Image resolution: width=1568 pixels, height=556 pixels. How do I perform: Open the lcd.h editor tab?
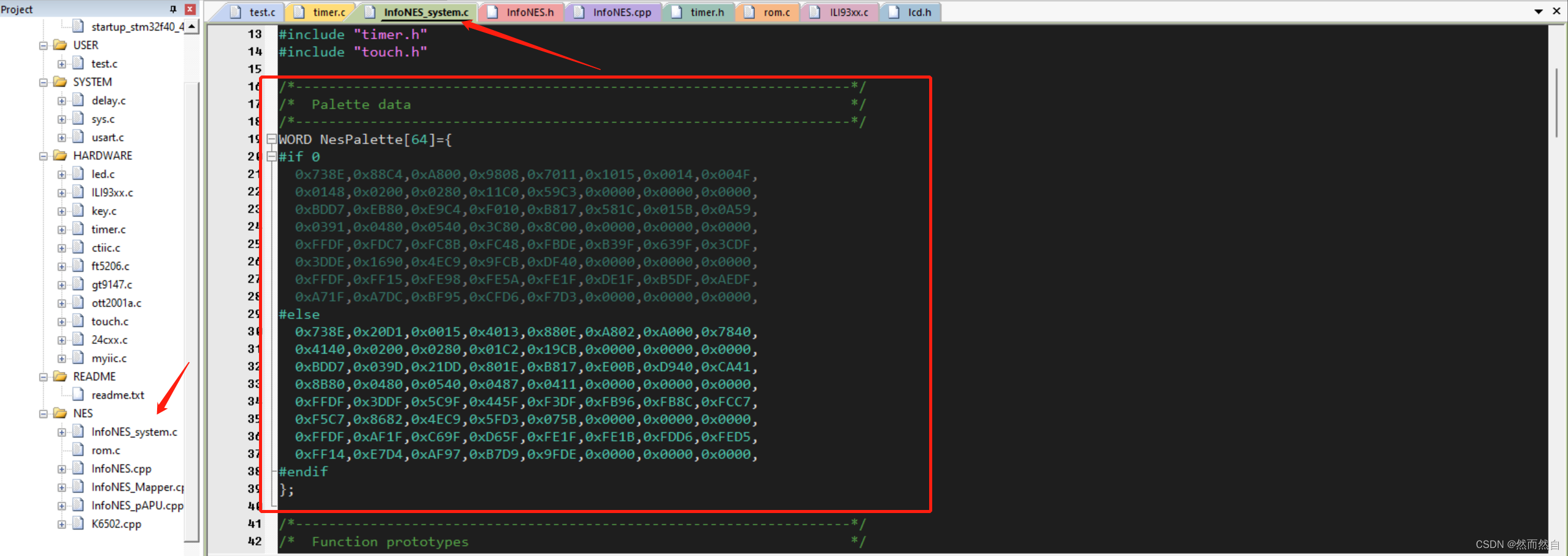[911, 12]
